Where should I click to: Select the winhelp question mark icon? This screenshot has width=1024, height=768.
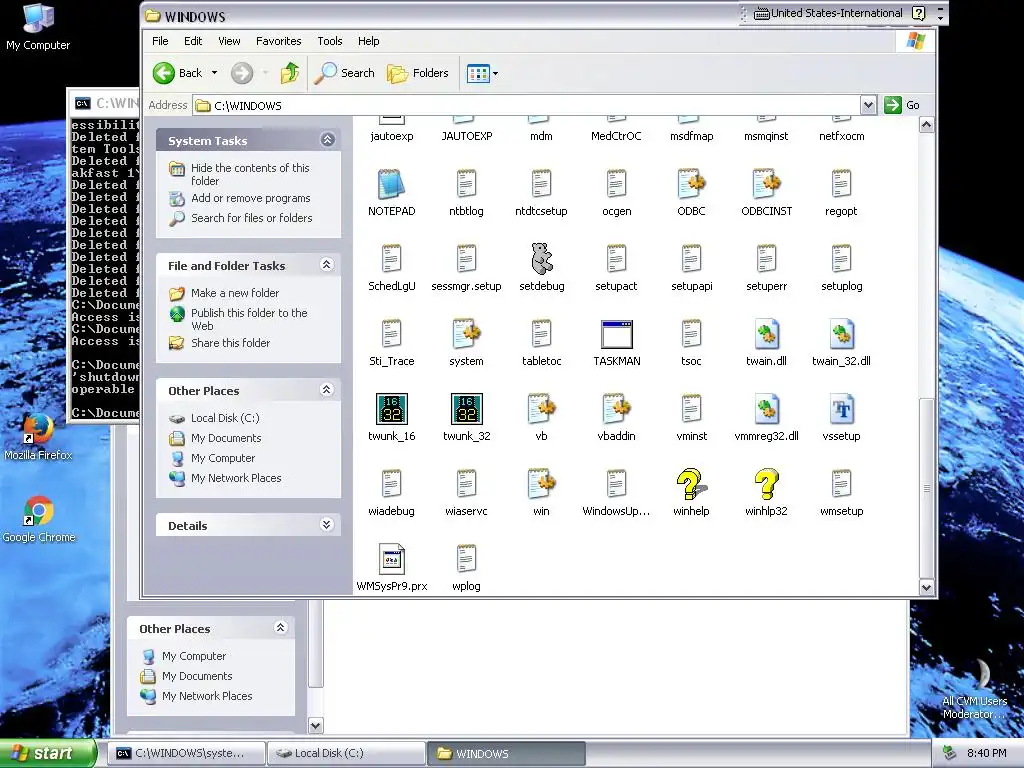tap(691, 484)
